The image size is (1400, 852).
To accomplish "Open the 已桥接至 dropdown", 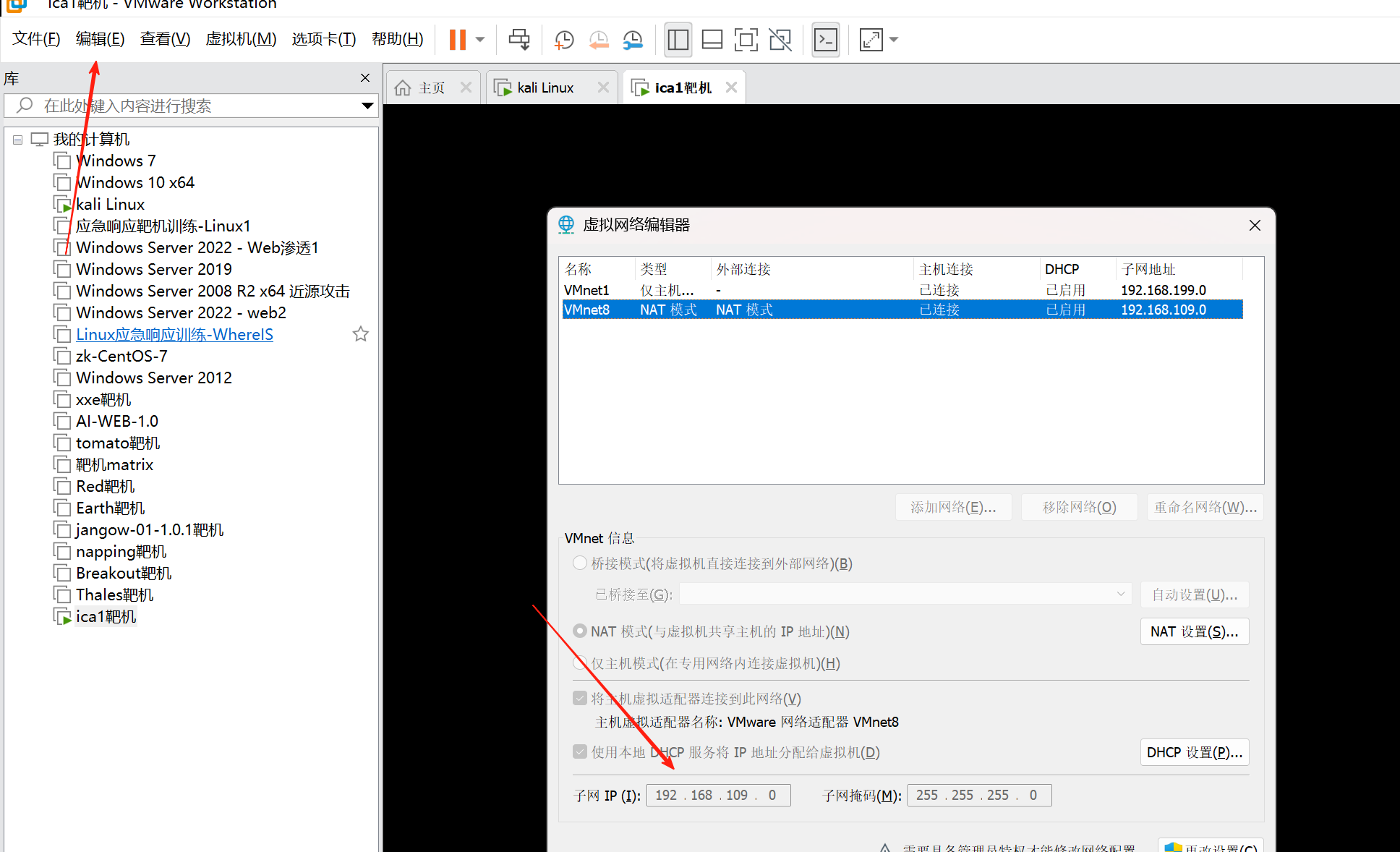I will point(905,594).
